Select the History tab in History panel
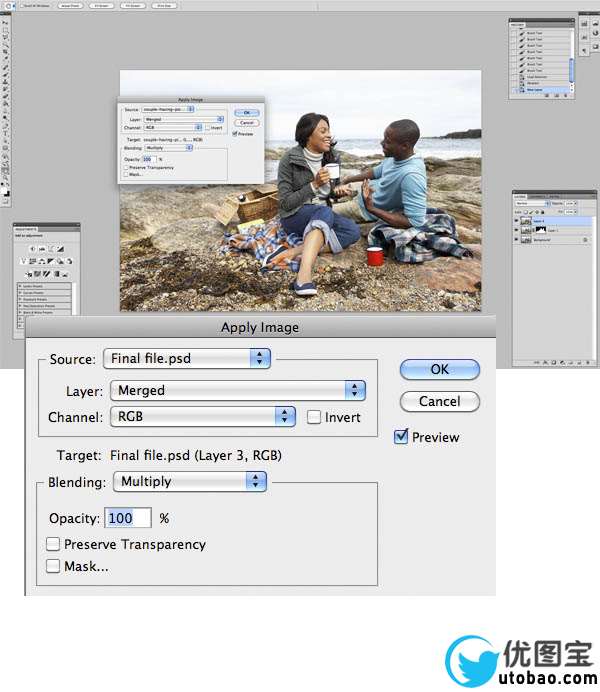 [x=517, y=25]
